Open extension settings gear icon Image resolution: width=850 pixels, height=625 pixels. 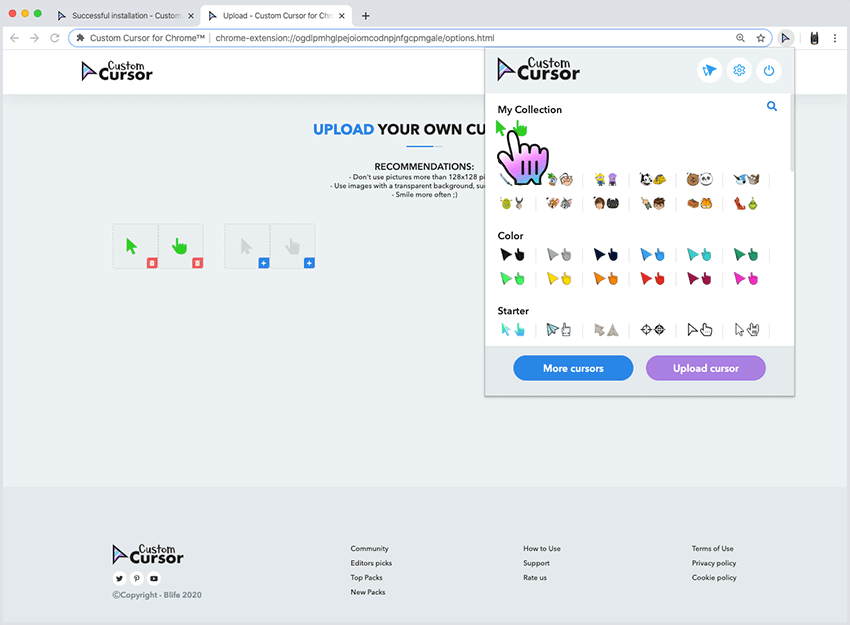739,70
